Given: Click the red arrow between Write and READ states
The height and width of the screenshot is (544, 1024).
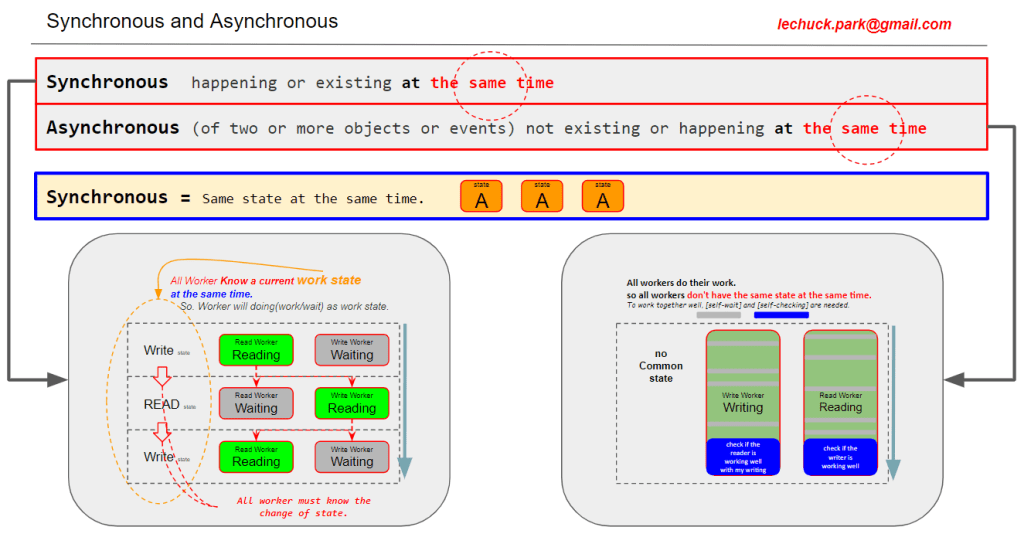Looking at the screenshot, I should 160,379.
